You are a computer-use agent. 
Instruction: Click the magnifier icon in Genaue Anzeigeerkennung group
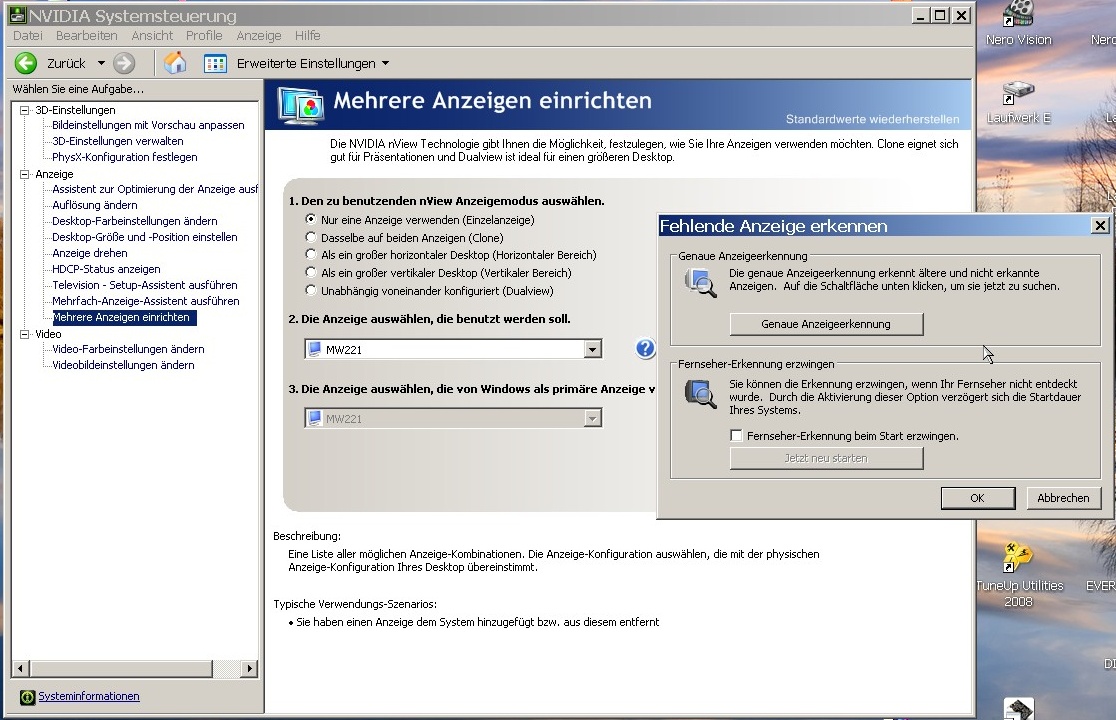(700, 283)
